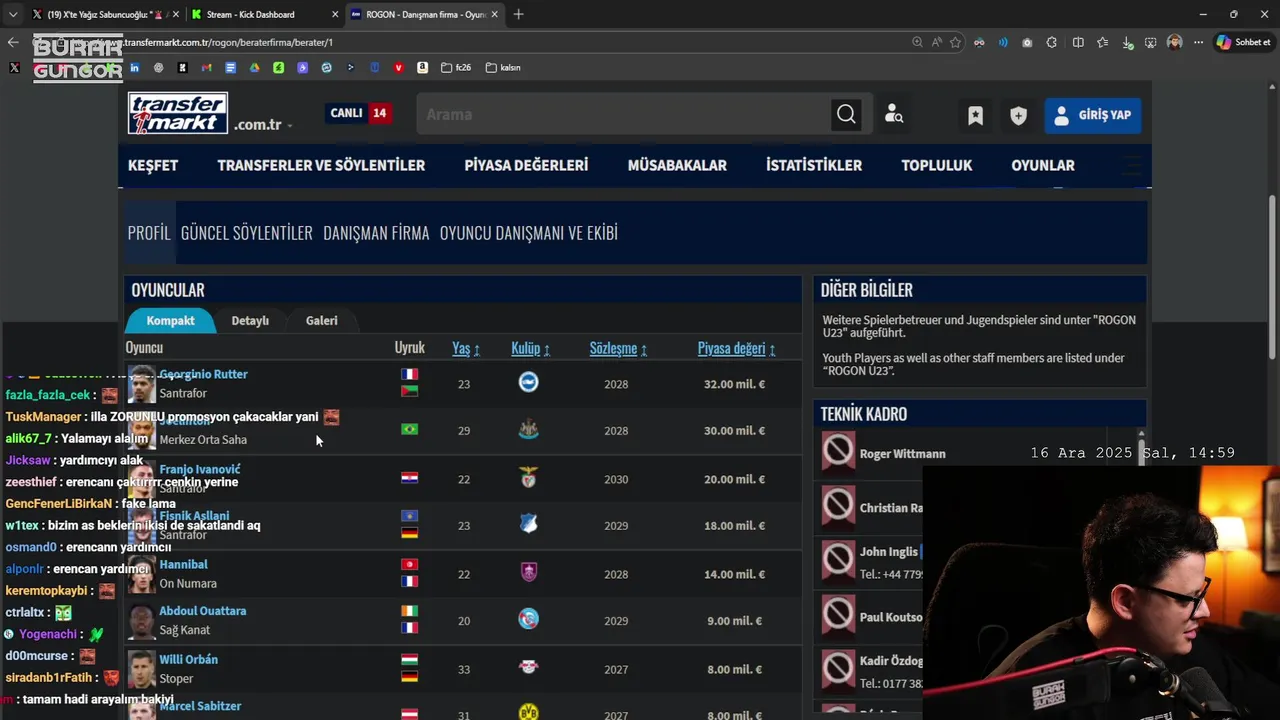Open Georginio Rutter player link
Viewport: 1280px width, 720px height.
click(x=203, y=374)
